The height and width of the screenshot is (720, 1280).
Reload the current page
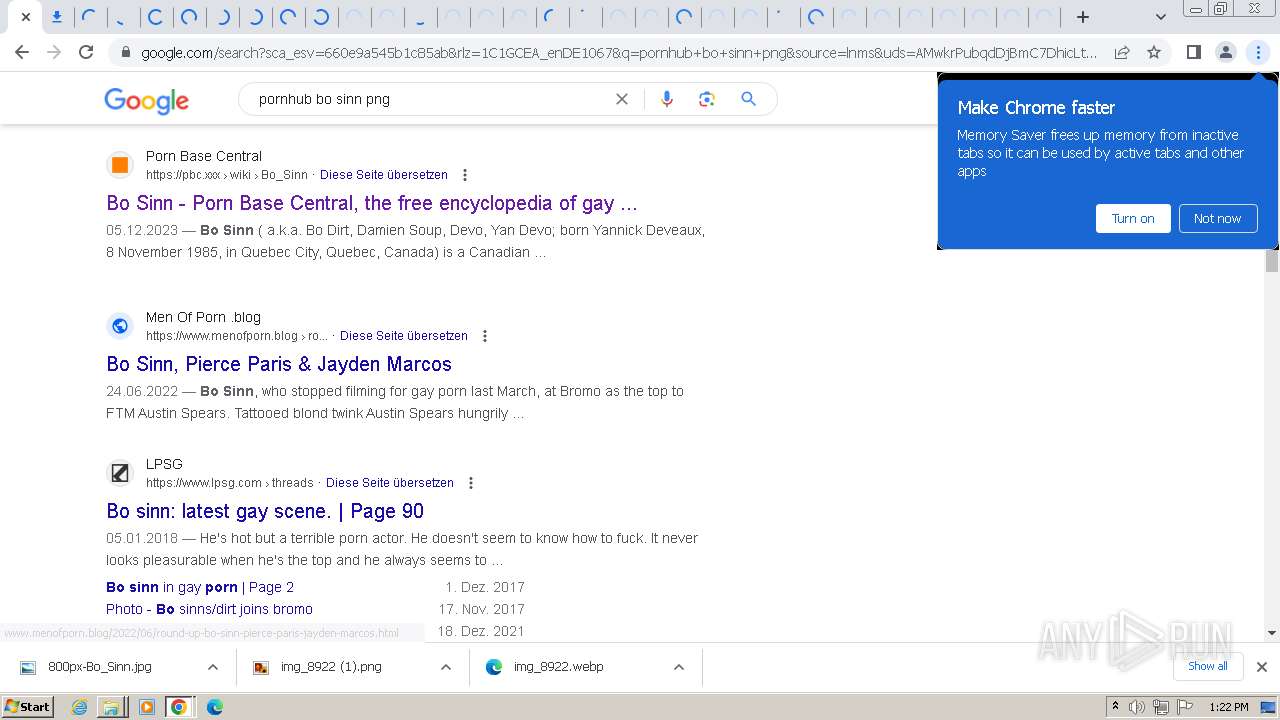86,52
